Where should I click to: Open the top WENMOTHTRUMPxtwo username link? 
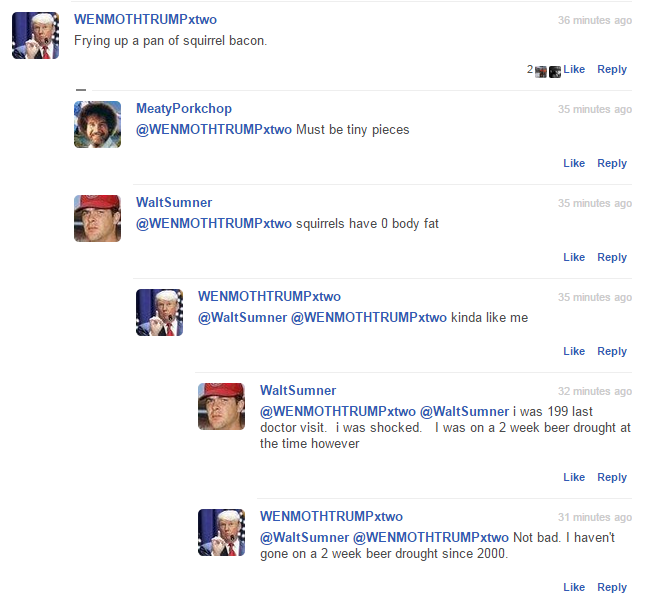click(145, 19)
